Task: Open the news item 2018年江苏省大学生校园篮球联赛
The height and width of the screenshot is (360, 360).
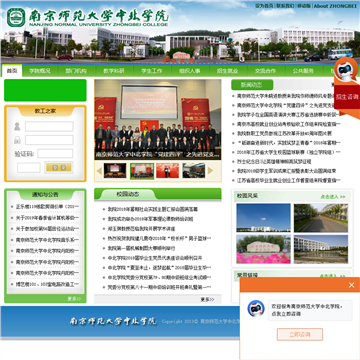Action: point(289,152)
